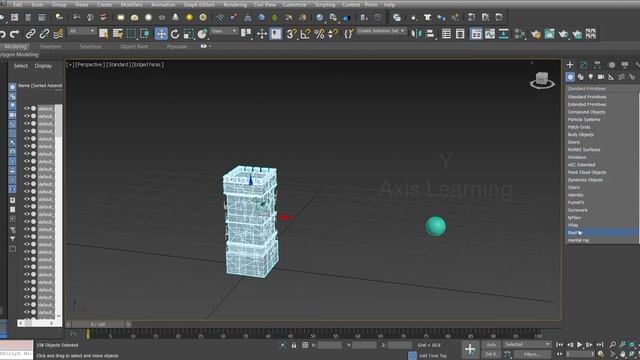Viewport: 640px width, 360px height.
Task: Open the selection filter 'All' dropdown
Action: (x=82, y=31)
